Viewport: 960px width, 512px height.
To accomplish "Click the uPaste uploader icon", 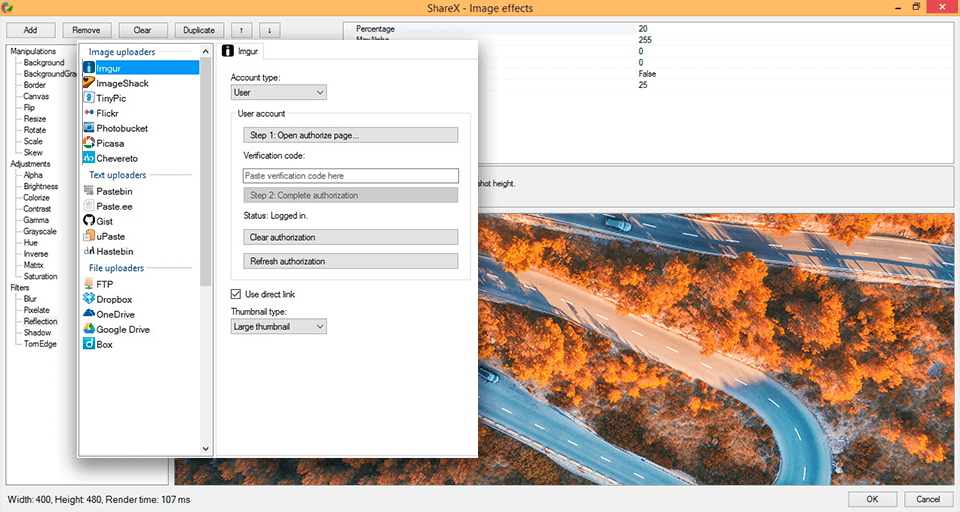I will pyautogui.click(x=89, y=236).
